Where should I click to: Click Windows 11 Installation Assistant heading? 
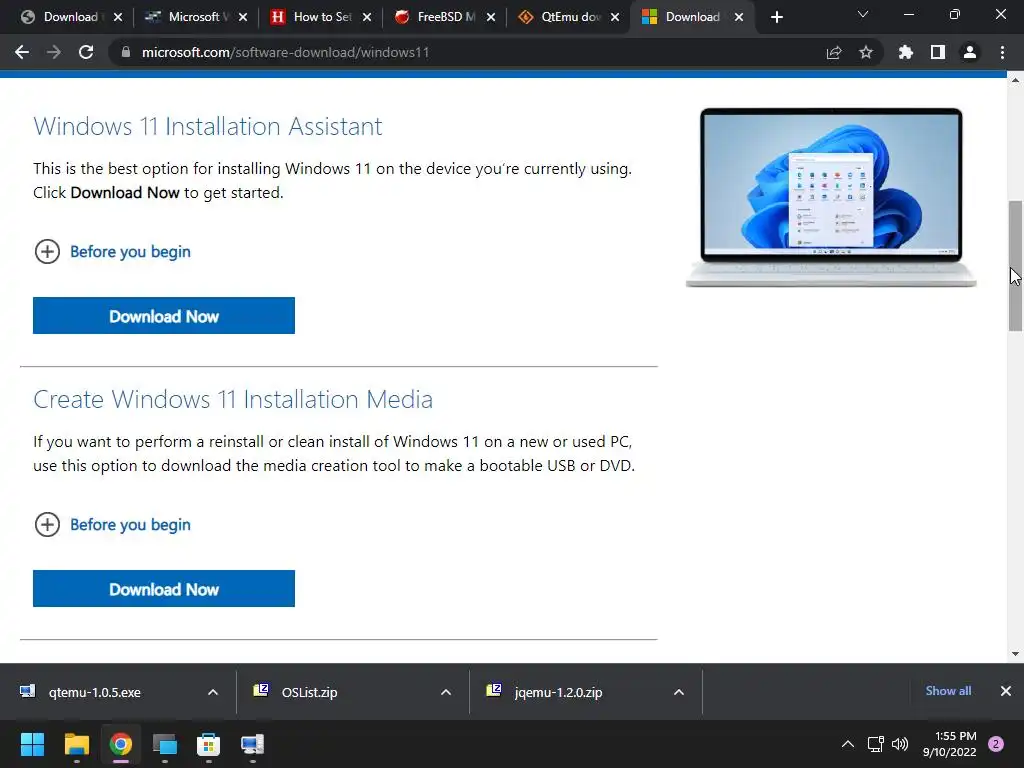tap(208, 126)
